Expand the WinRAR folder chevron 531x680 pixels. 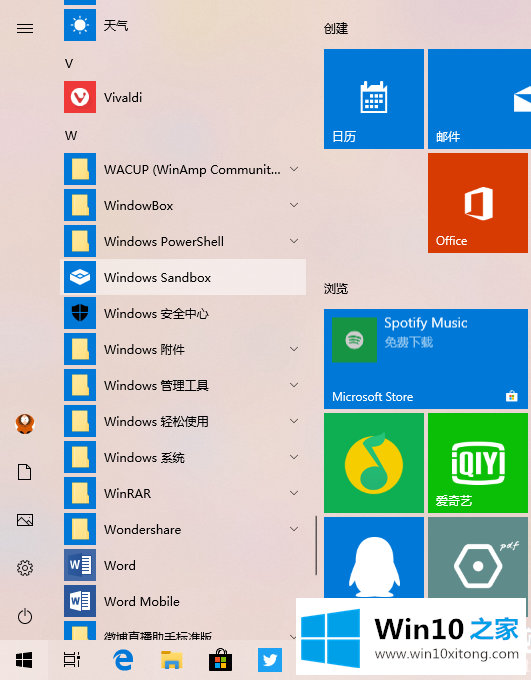coord(294,493)
